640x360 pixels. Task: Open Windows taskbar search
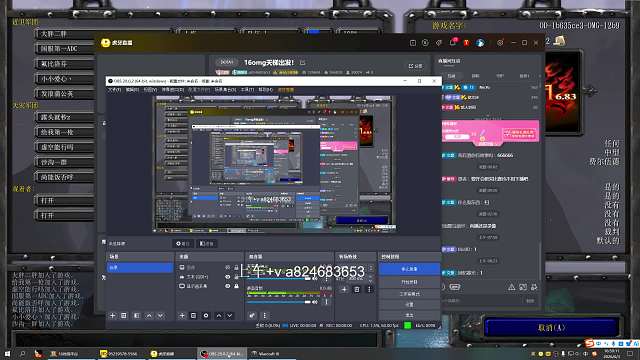click(22, 354)
